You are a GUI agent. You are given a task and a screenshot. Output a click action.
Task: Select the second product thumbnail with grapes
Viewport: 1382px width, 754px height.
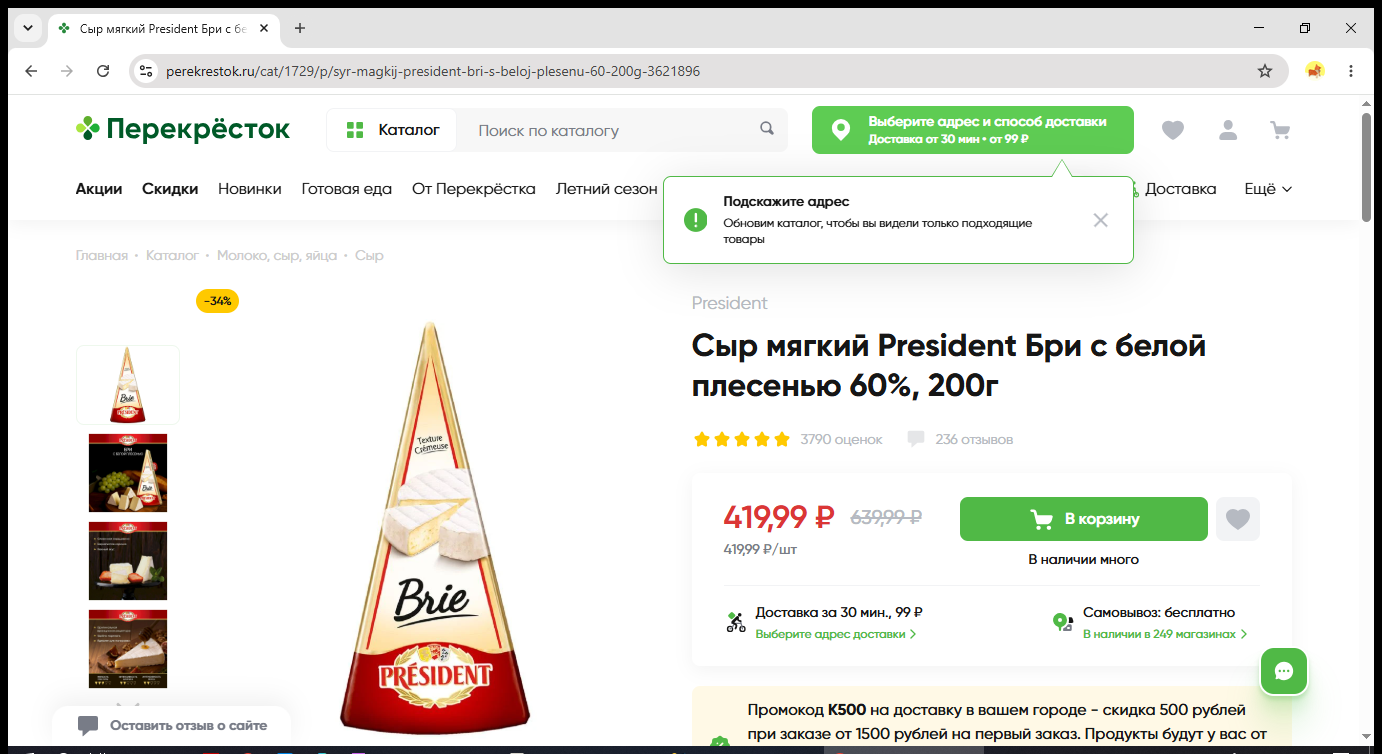tap(128, 473)
